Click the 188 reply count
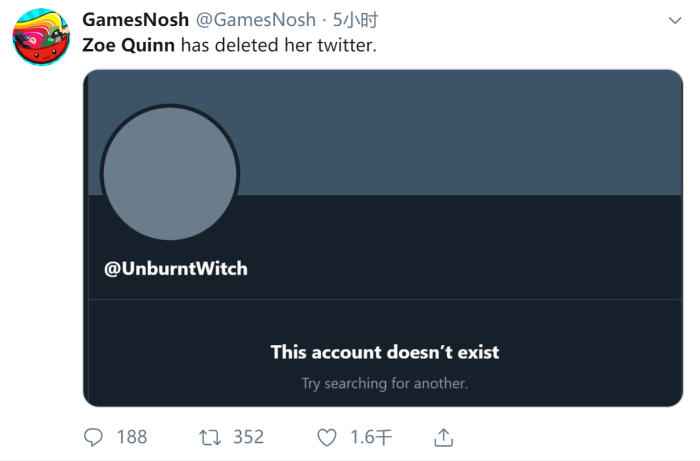700x461 pixels. point(131,437)
